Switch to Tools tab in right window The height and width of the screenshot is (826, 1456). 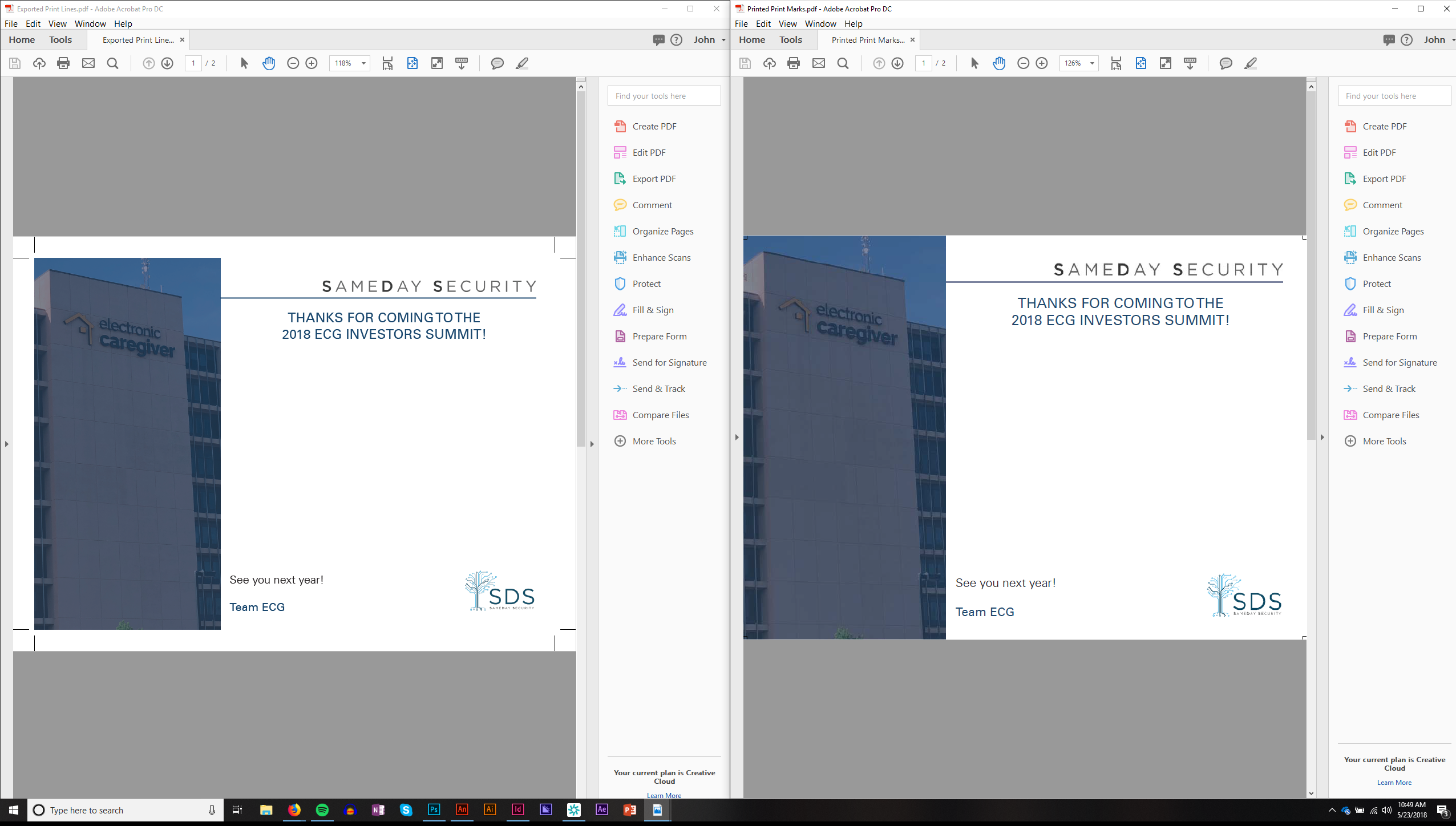coord(791,39)
